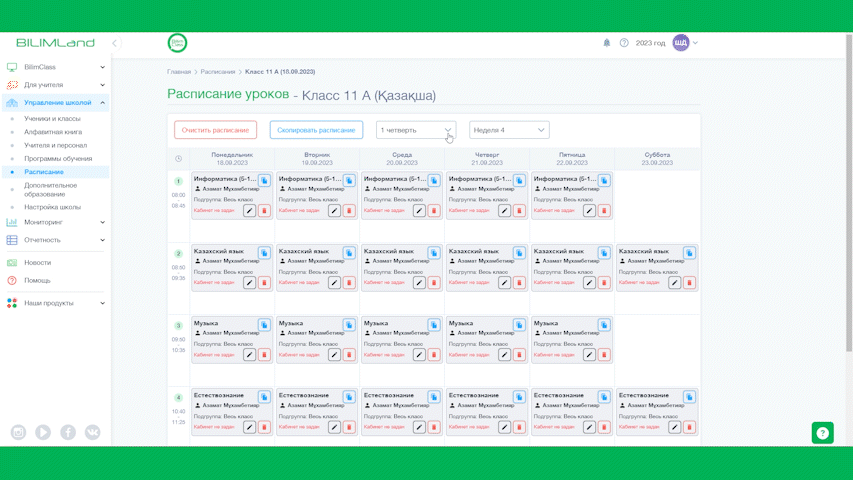Click the BilimClass round logo
The image size is (853, 480).
coord(177,43)
